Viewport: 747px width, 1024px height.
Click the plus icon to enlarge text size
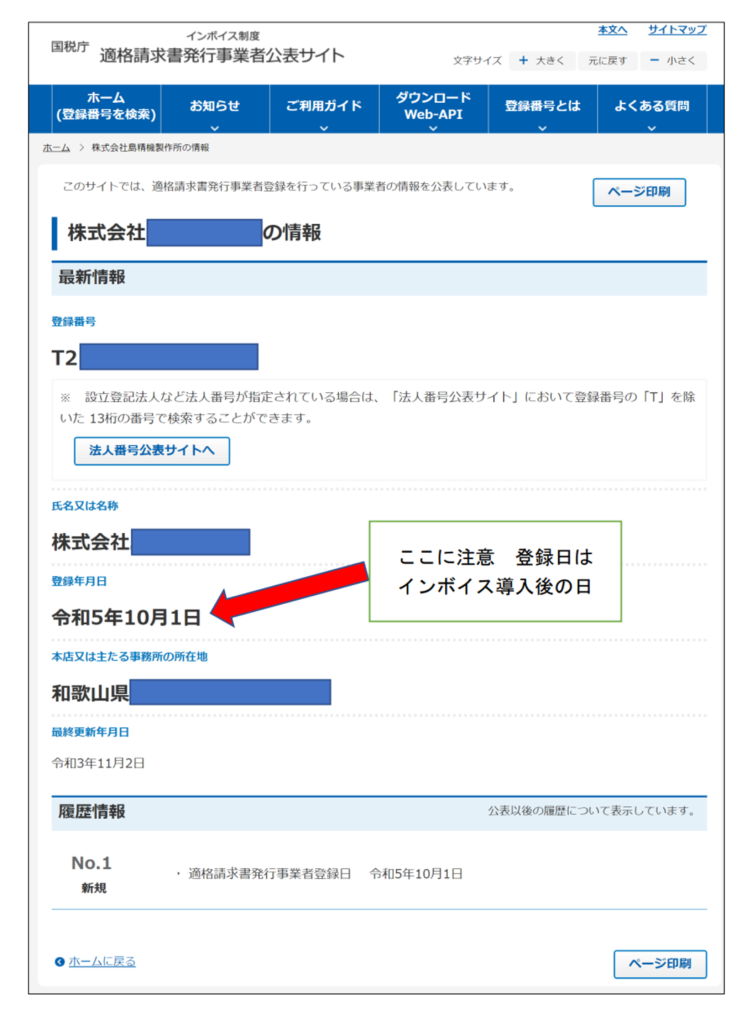click(x=523, y=61)
